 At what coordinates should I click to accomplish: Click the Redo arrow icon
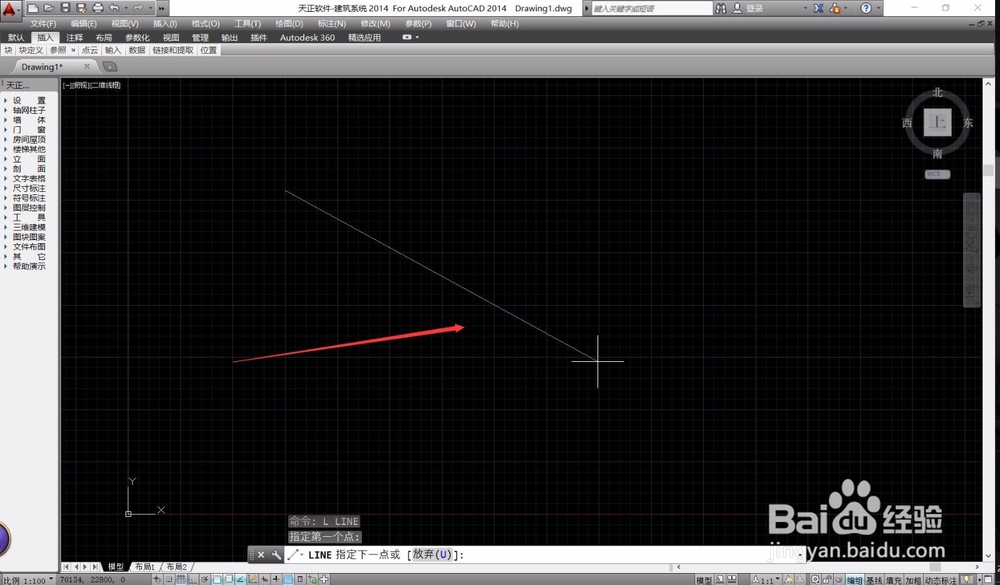click(x=138, y=8)
